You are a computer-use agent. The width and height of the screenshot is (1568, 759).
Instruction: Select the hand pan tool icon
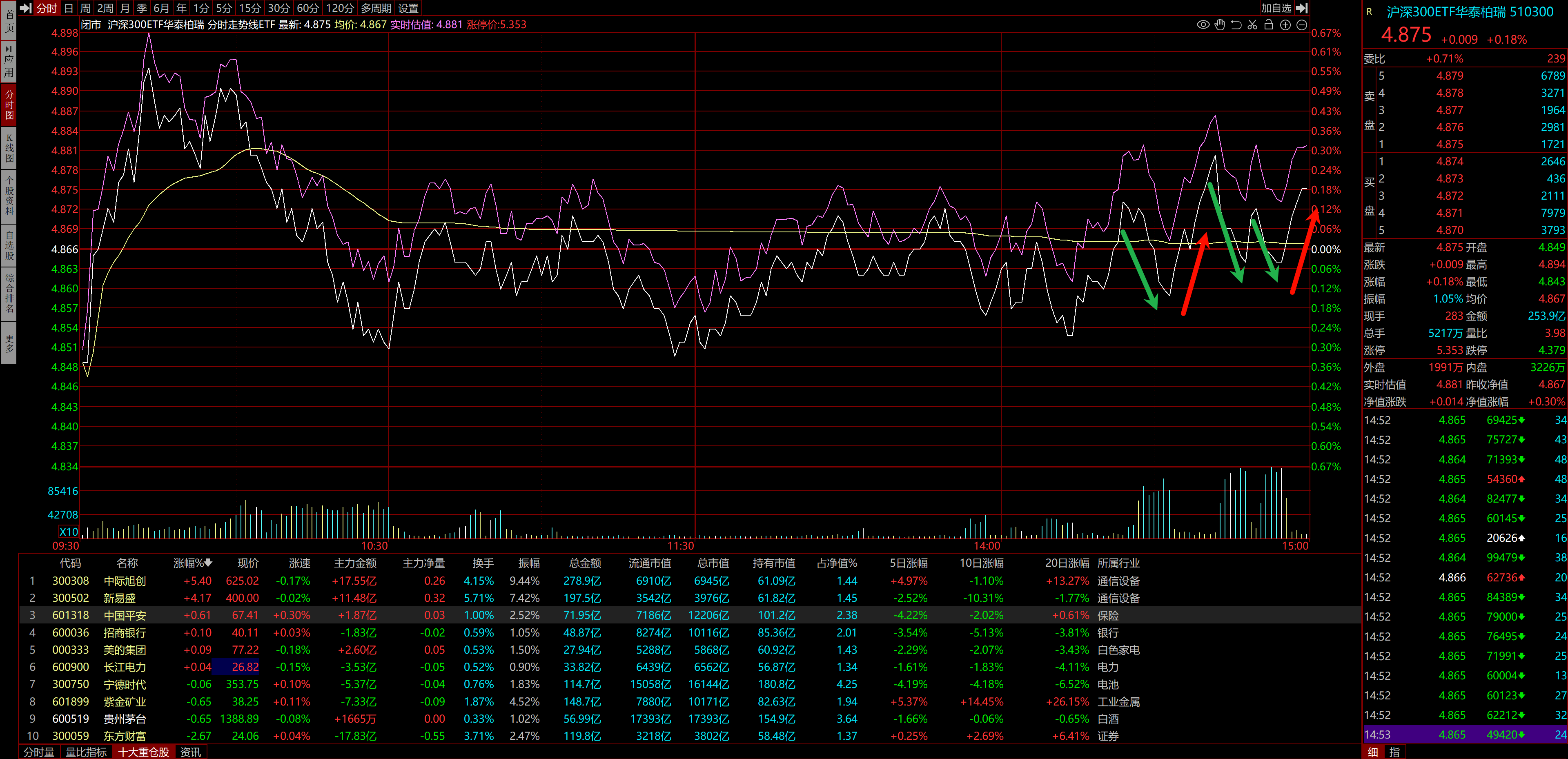pos(1220,25)
